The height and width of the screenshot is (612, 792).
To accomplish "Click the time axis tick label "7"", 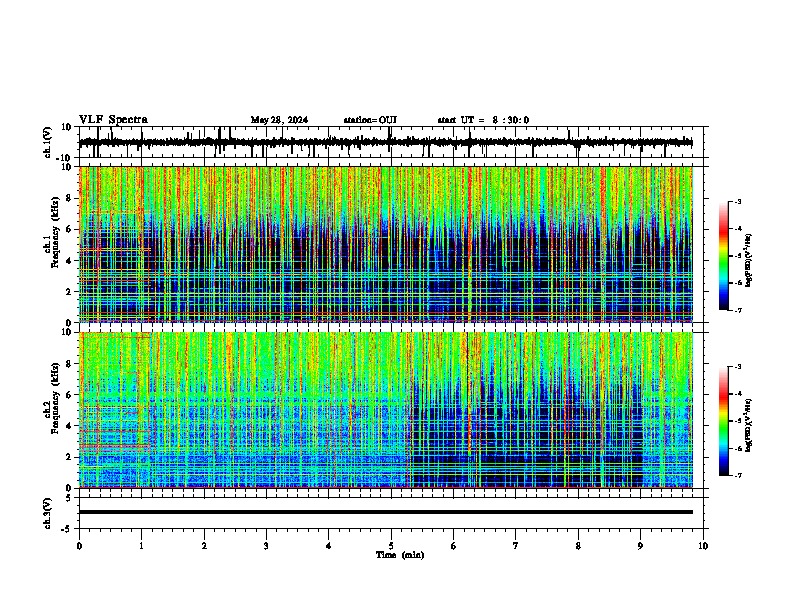I will (x=516, y=546).
